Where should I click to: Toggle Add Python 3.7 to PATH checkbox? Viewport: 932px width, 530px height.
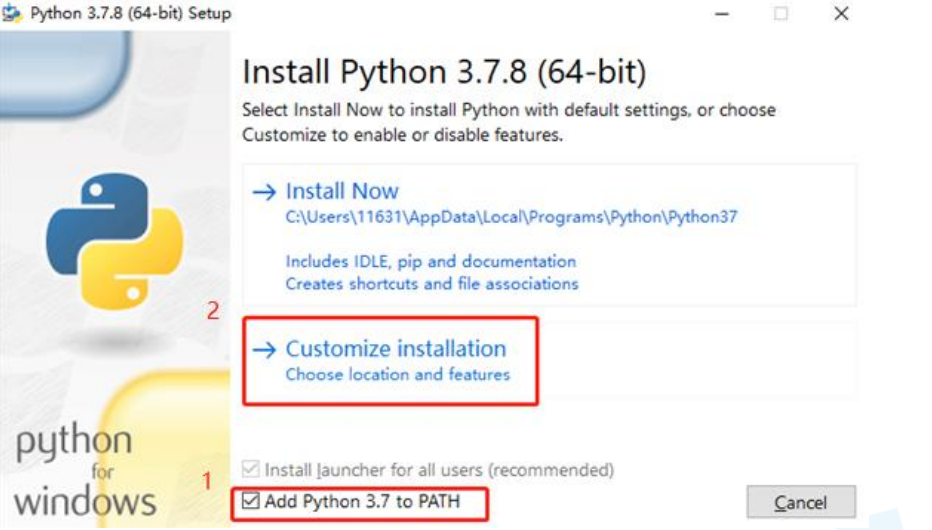250,501
